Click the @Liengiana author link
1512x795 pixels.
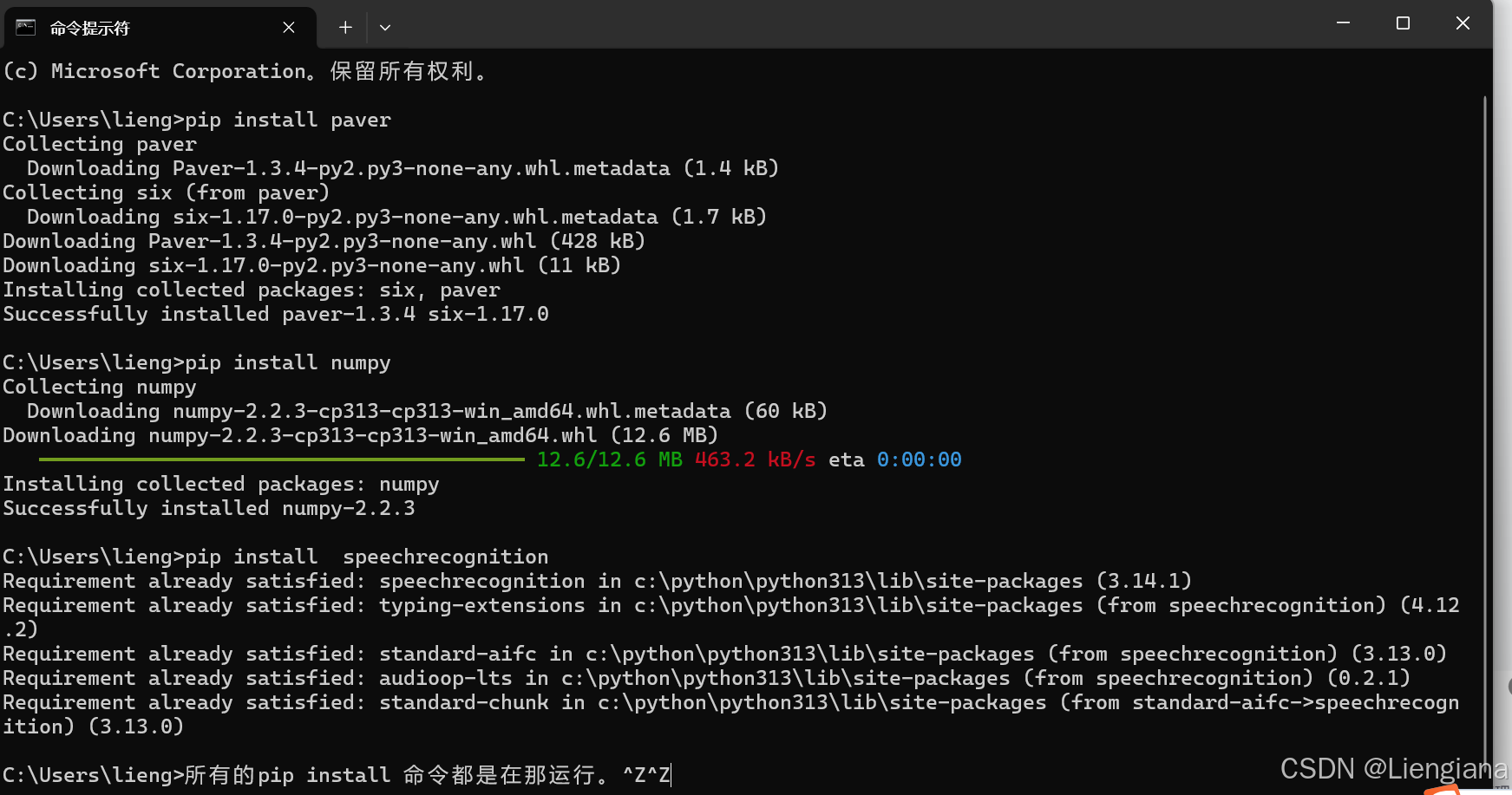click(1436, 768)
